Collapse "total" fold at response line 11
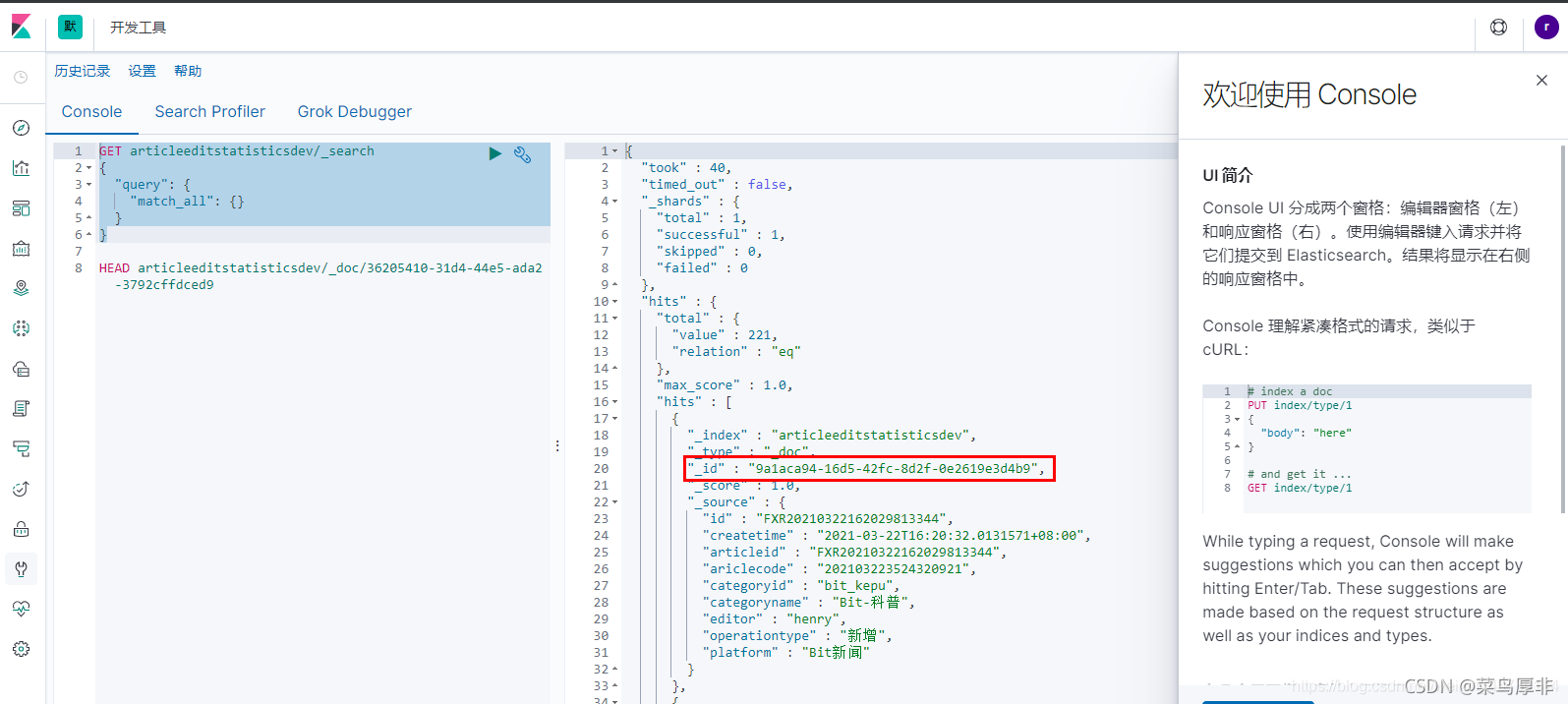This screenshot has width=1568, height=704. [615, 319]
